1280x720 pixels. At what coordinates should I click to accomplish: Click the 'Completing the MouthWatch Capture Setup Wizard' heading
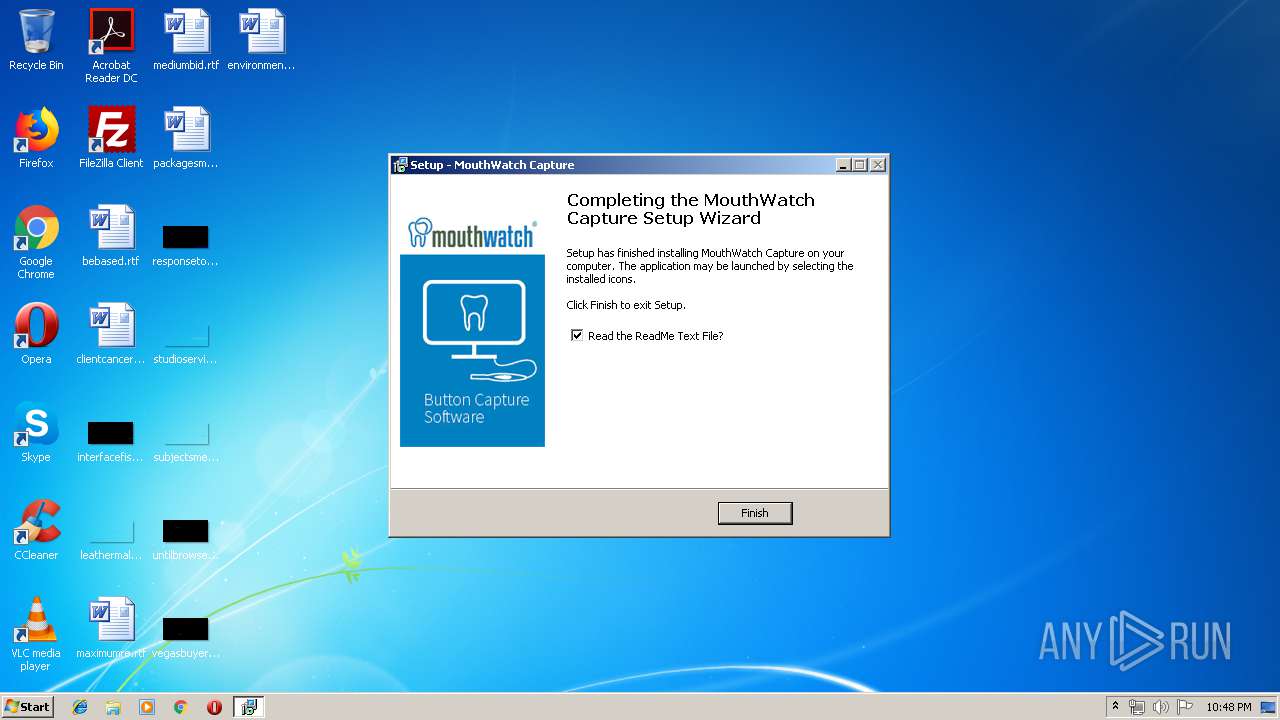[691, 209]
